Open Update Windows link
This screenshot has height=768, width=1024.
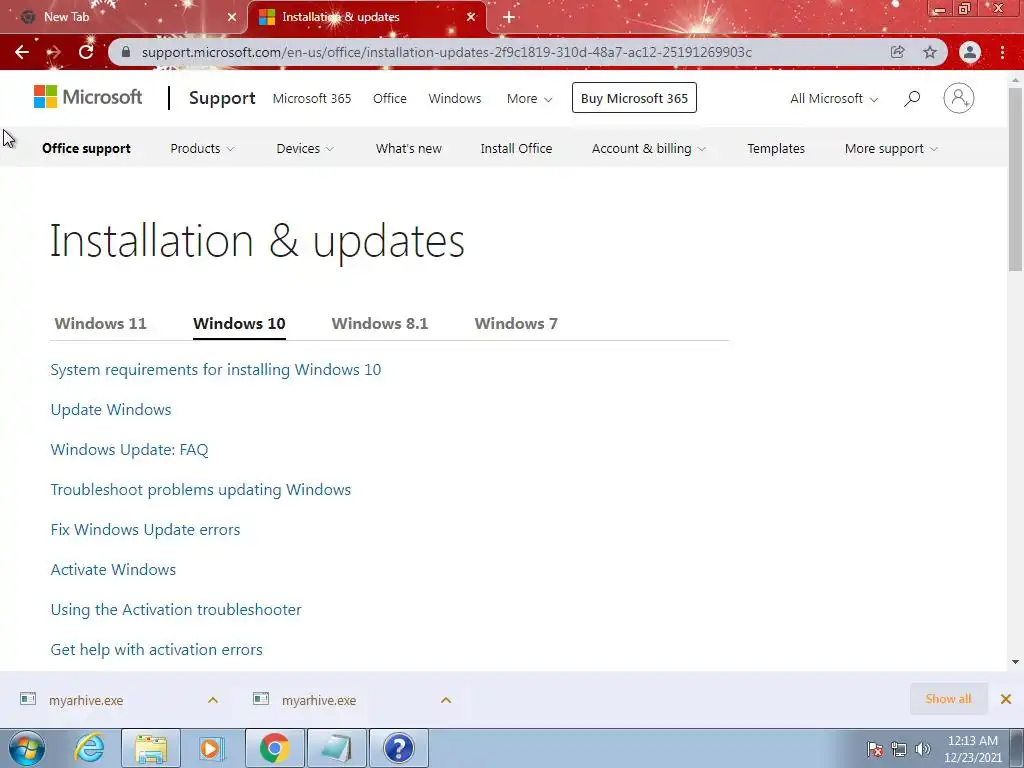coord(111,409)
